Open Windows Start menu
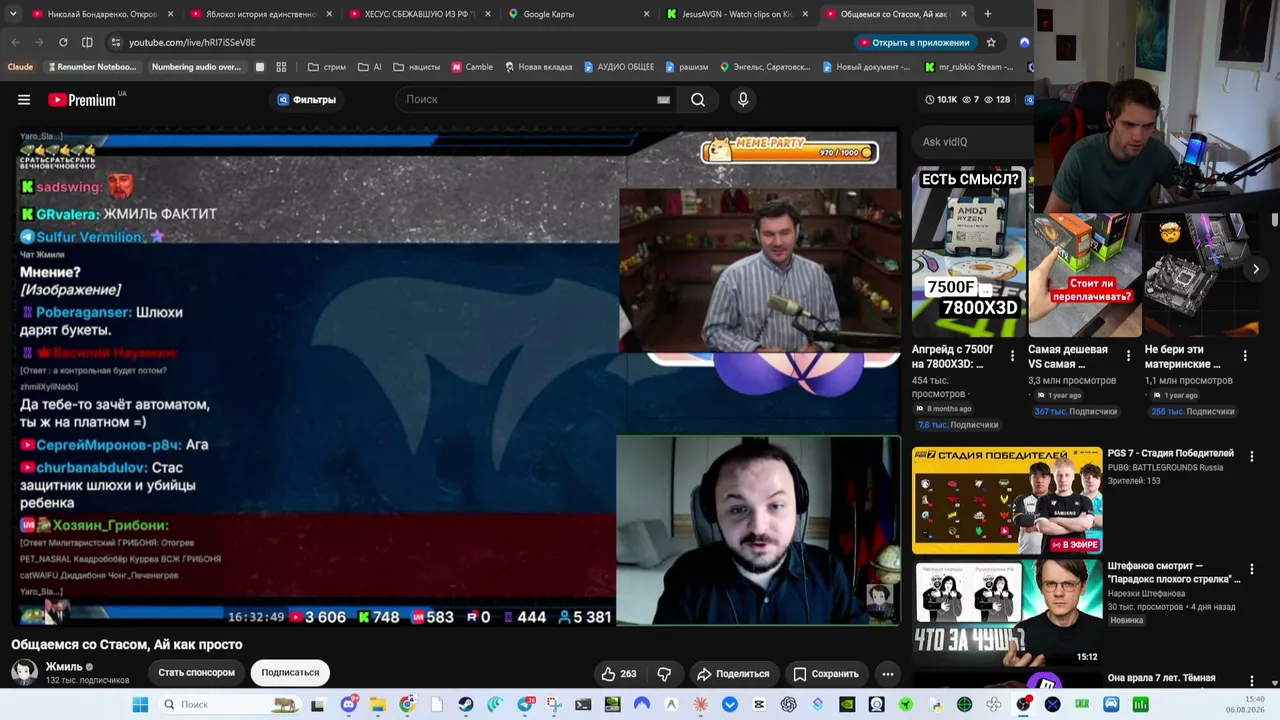The height and width of the screenshot is (720, 1280). click(140, 705)
